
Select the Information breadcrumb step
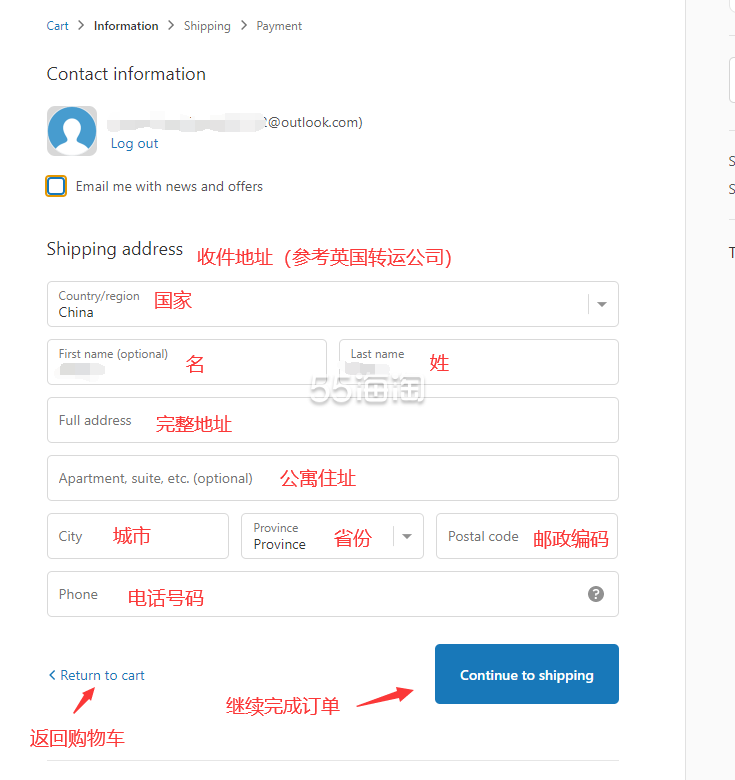126,26
